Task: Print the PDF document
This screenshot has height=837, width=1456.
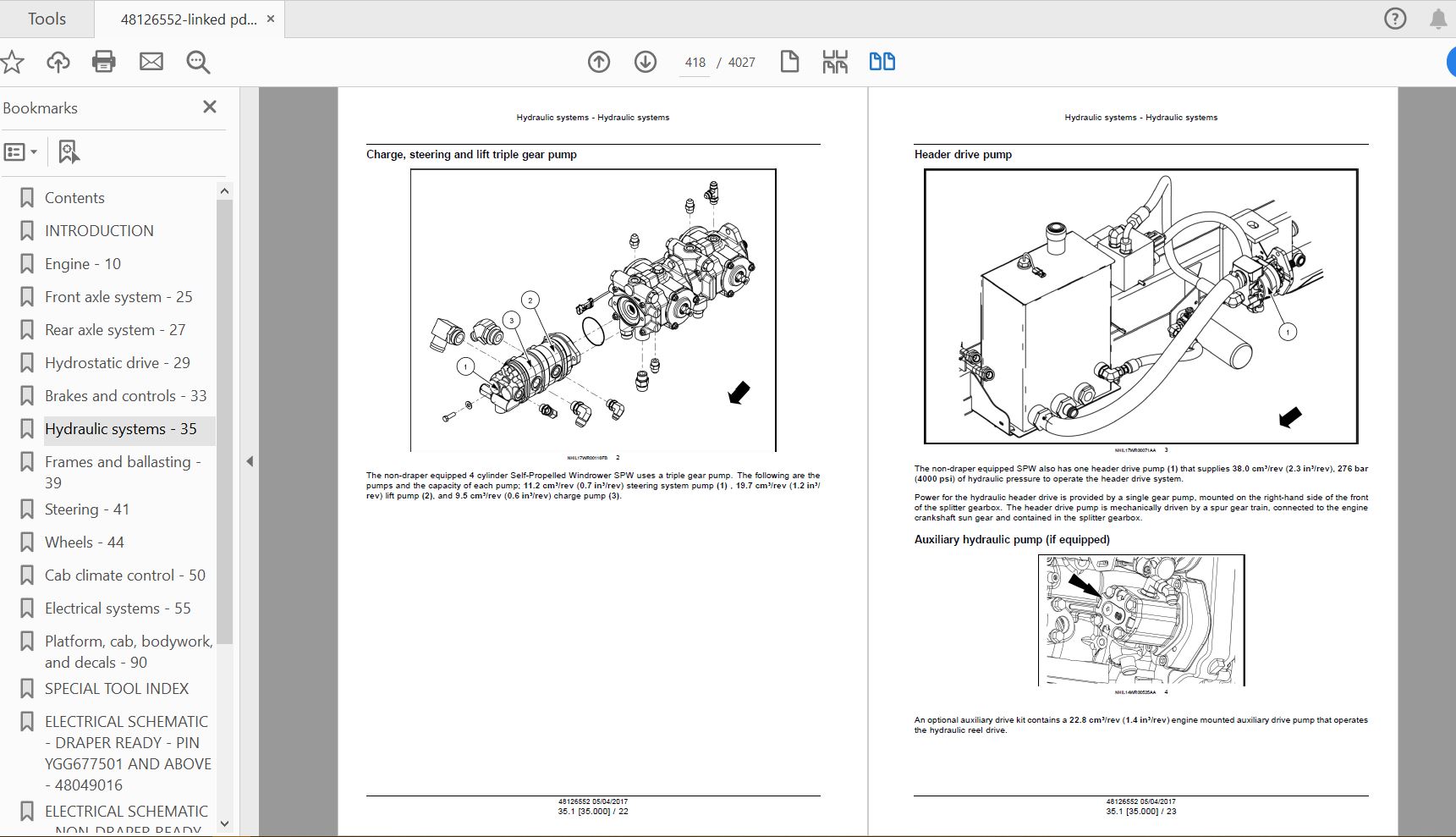Action: pyautogui.click(x=102, y=62)
